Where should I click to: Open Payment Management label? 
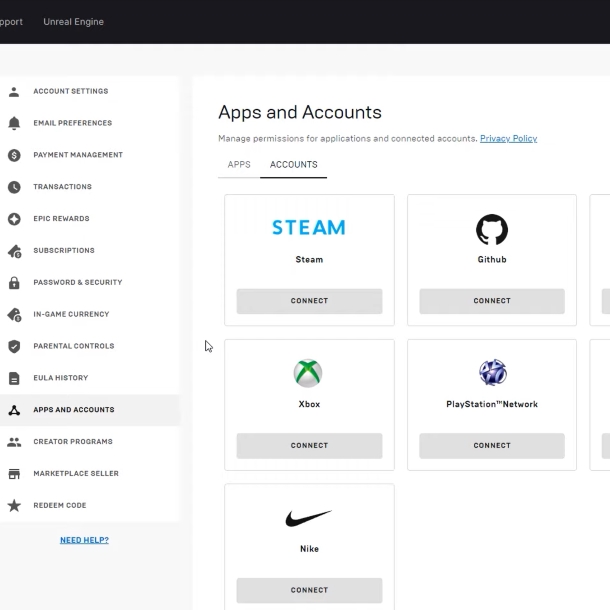[78, 155]
